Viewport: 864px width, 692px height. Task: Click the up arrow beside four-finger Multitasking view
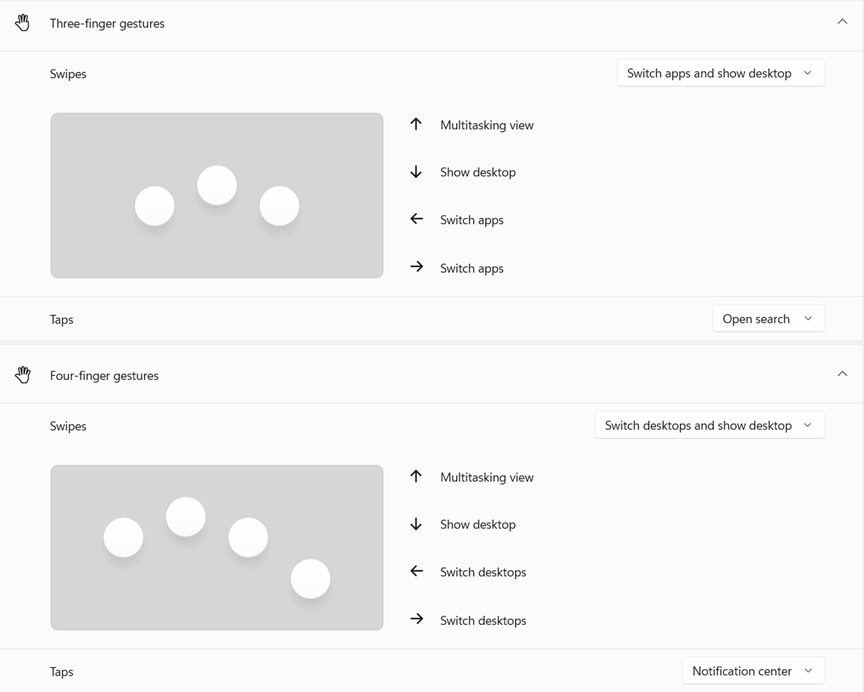[416, 477]
